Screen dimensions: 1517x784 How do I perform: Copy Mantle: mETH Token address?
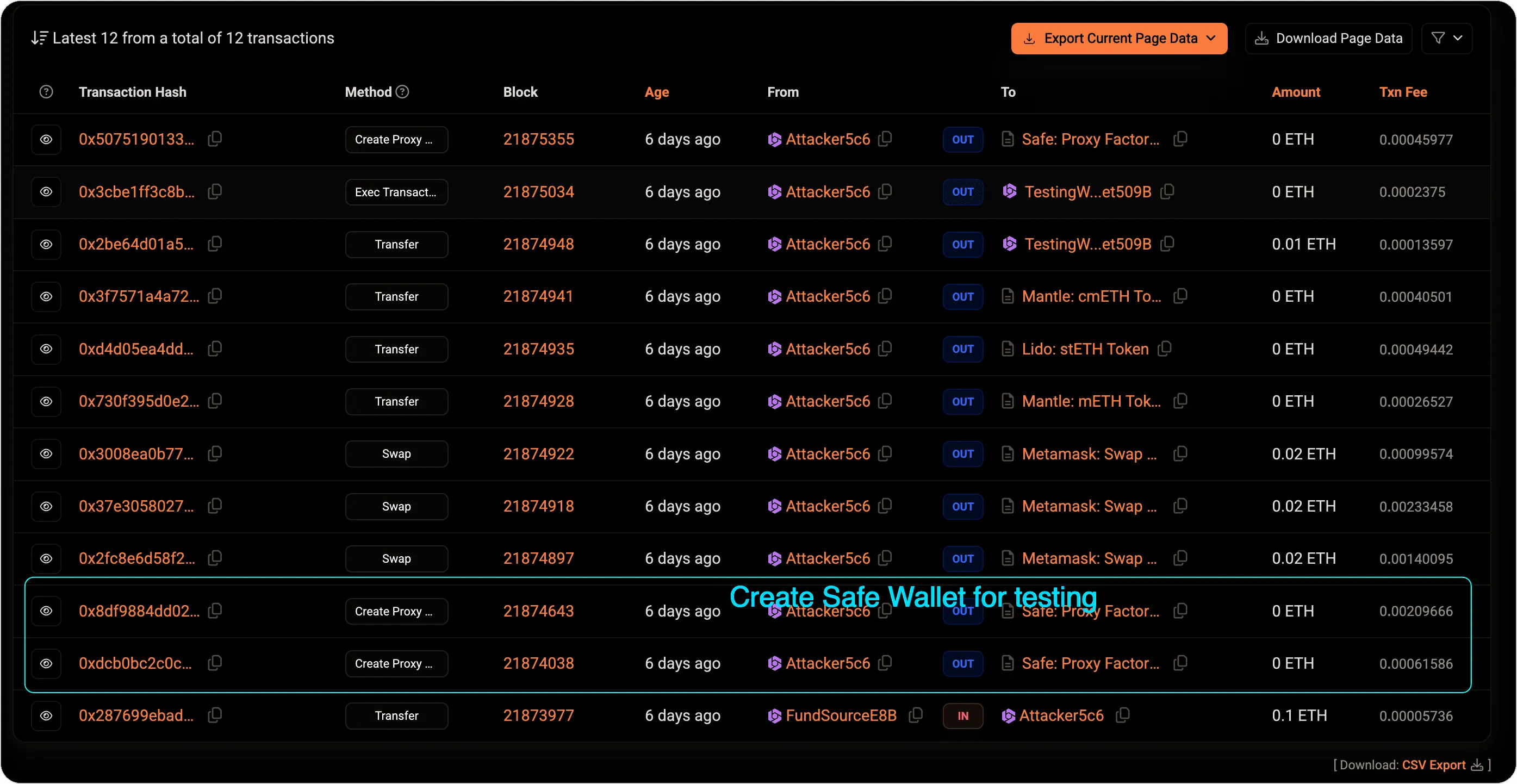[1180, 401]
